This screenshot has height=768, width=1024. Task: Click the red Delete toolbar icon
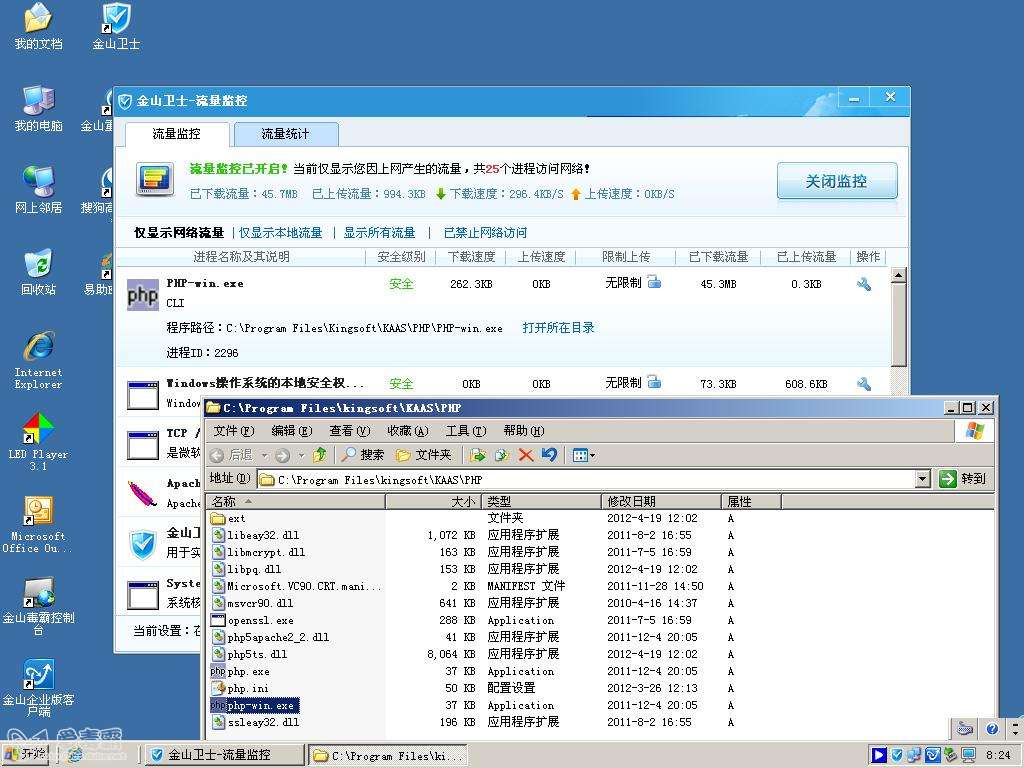point(526,455)
